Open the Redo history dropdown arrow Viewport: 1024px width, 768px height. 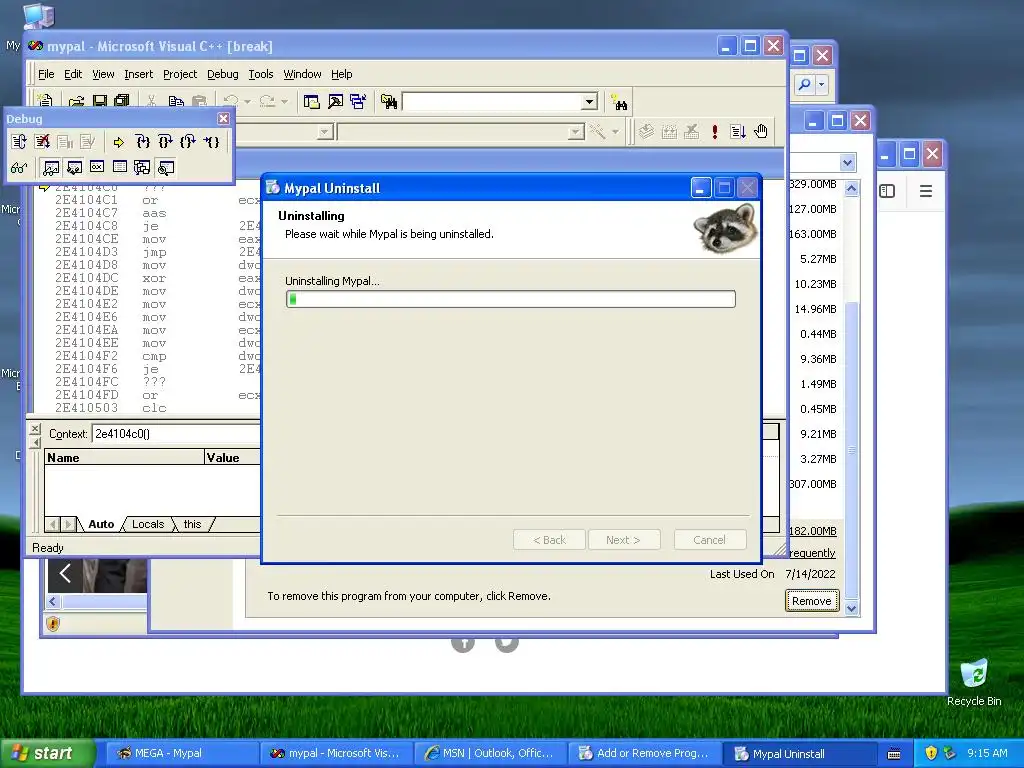coord(284,102)
